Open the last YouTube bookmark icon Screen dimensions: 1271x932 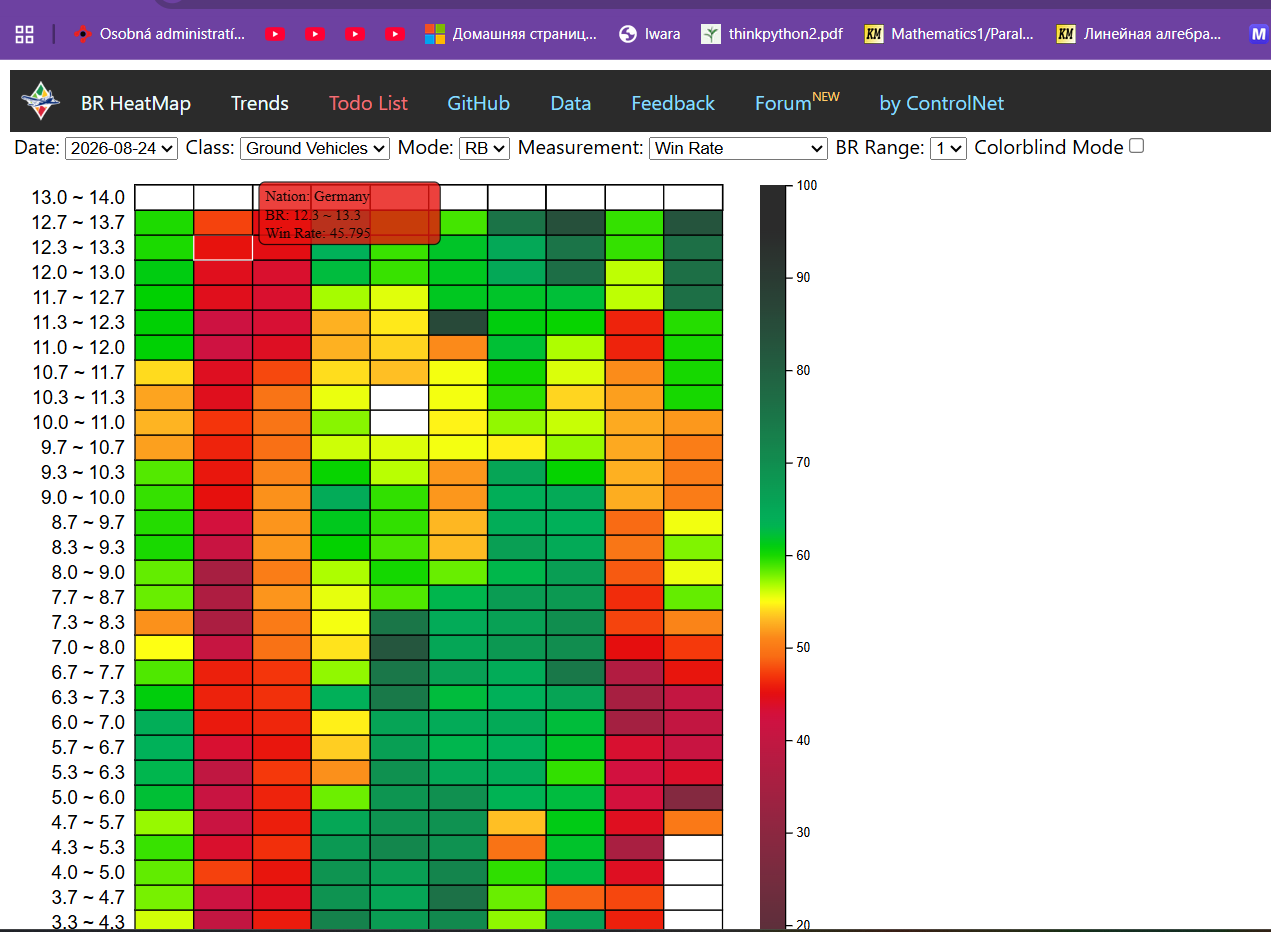tap(395, 34)
